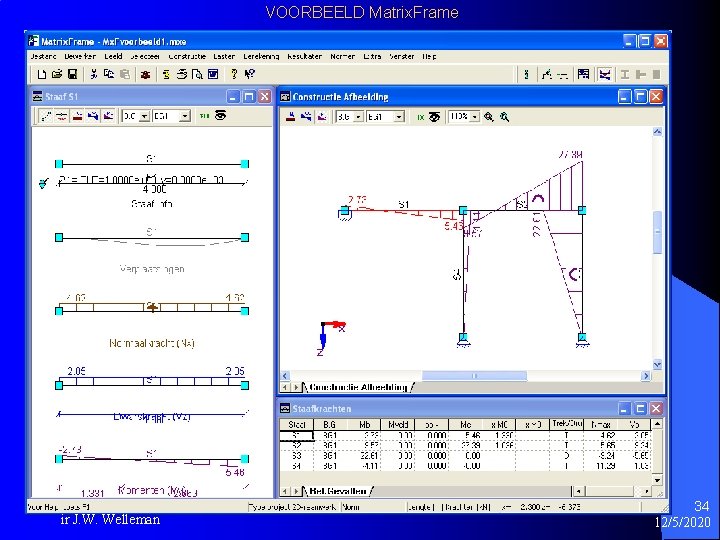
Task: Click scroll-down arrow in Staafkrachten table
Action: coord(657,480)
